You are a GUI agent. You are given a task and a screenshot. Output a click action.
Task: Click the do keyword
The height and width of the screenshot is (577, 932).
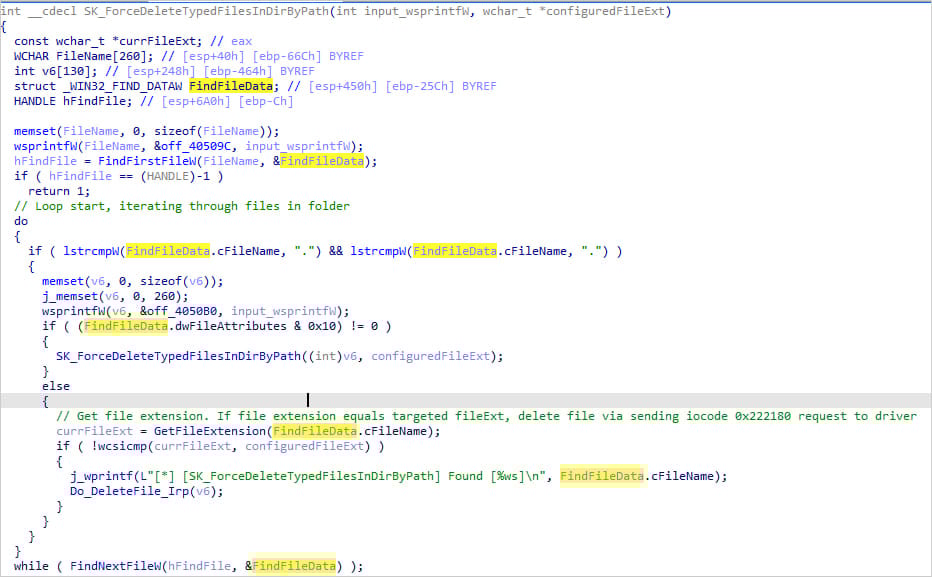21,221
